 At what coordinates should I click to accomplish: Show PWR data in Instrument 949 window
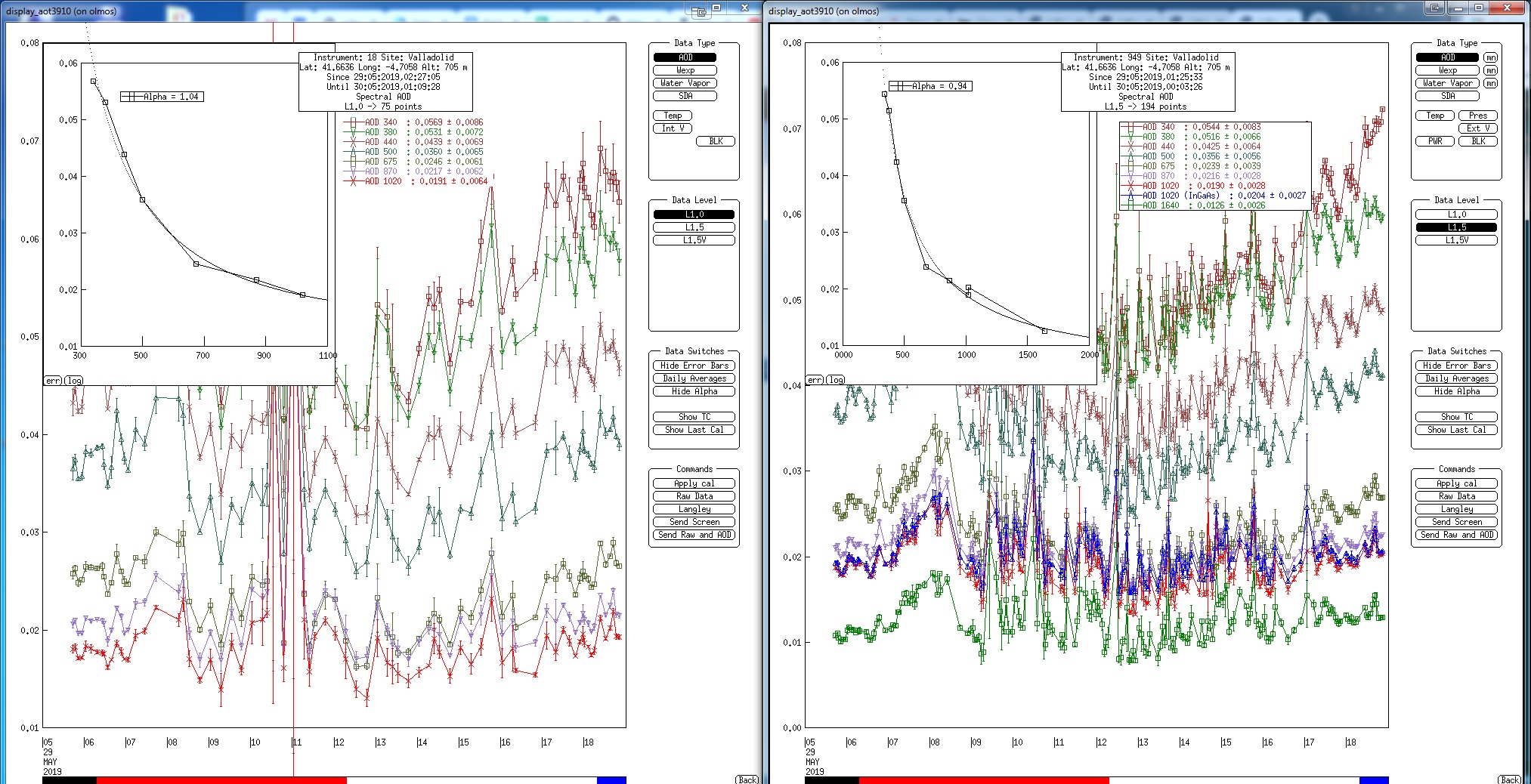(1435, 141)
